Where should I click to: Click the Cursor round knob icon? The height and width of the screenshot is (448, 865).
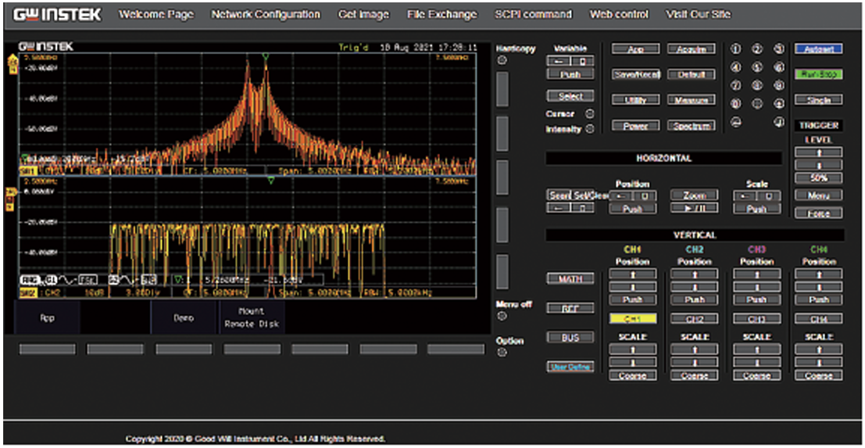(x=590, y=114)
